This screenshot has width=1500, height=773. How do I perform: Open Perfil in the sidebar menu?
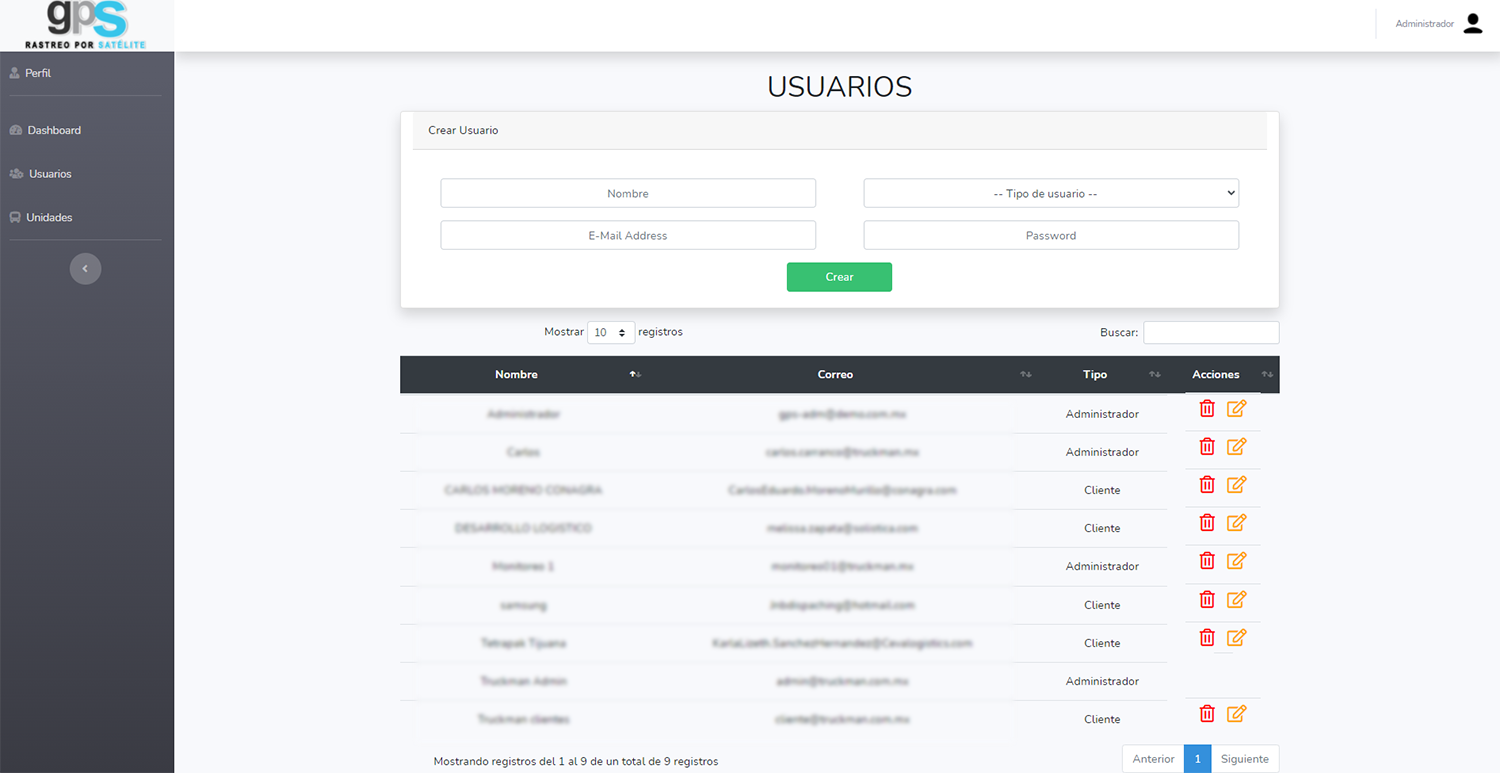click(38, 73)
